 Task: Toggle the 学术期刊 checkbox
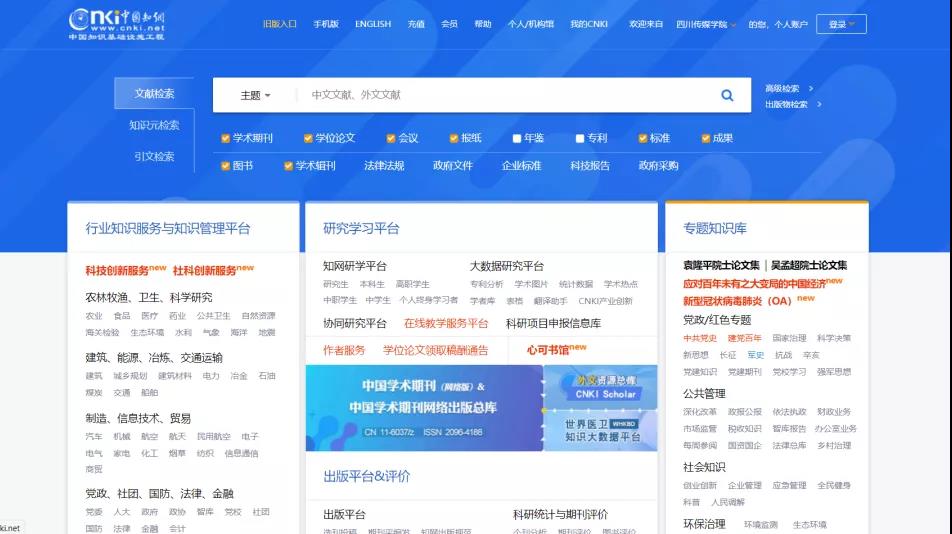(226, 138)
